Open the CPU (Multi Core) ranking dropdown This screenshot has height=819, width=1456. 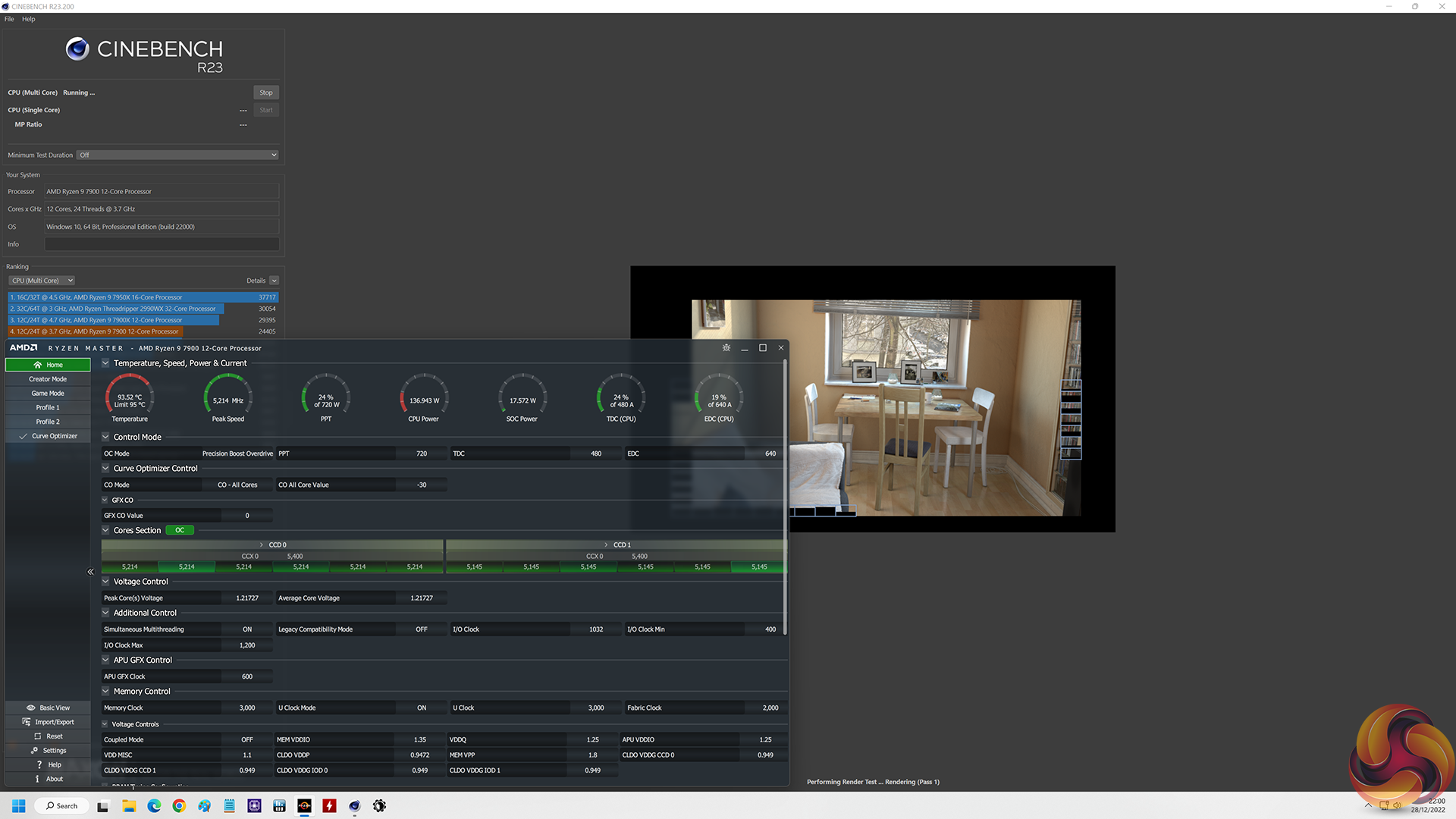coord(42,281)
